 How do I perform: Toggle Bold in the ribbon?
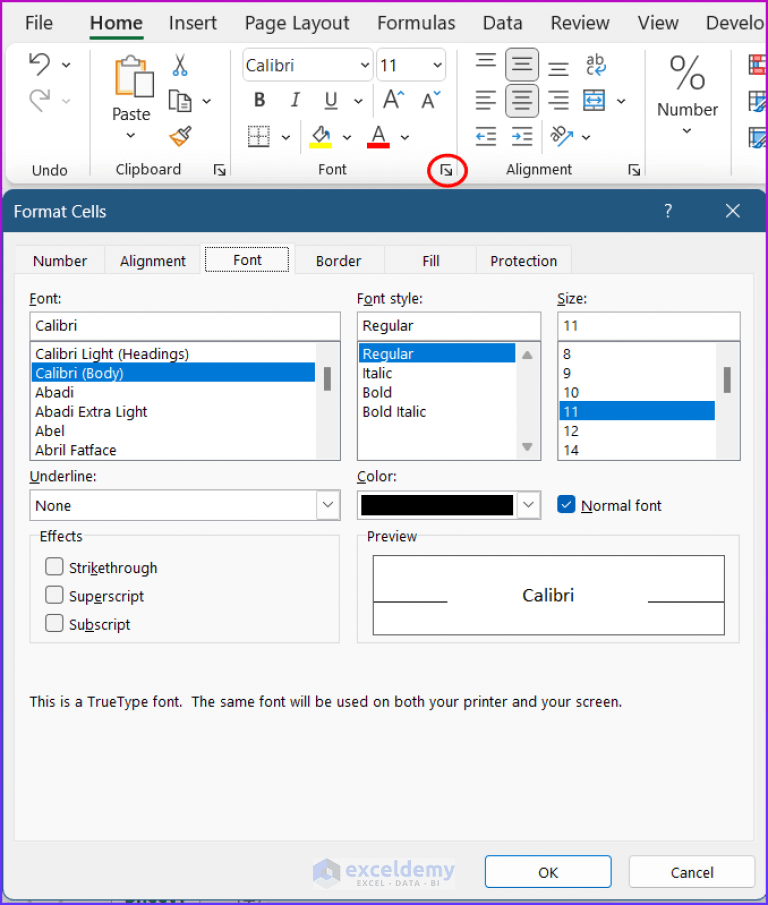260,100
